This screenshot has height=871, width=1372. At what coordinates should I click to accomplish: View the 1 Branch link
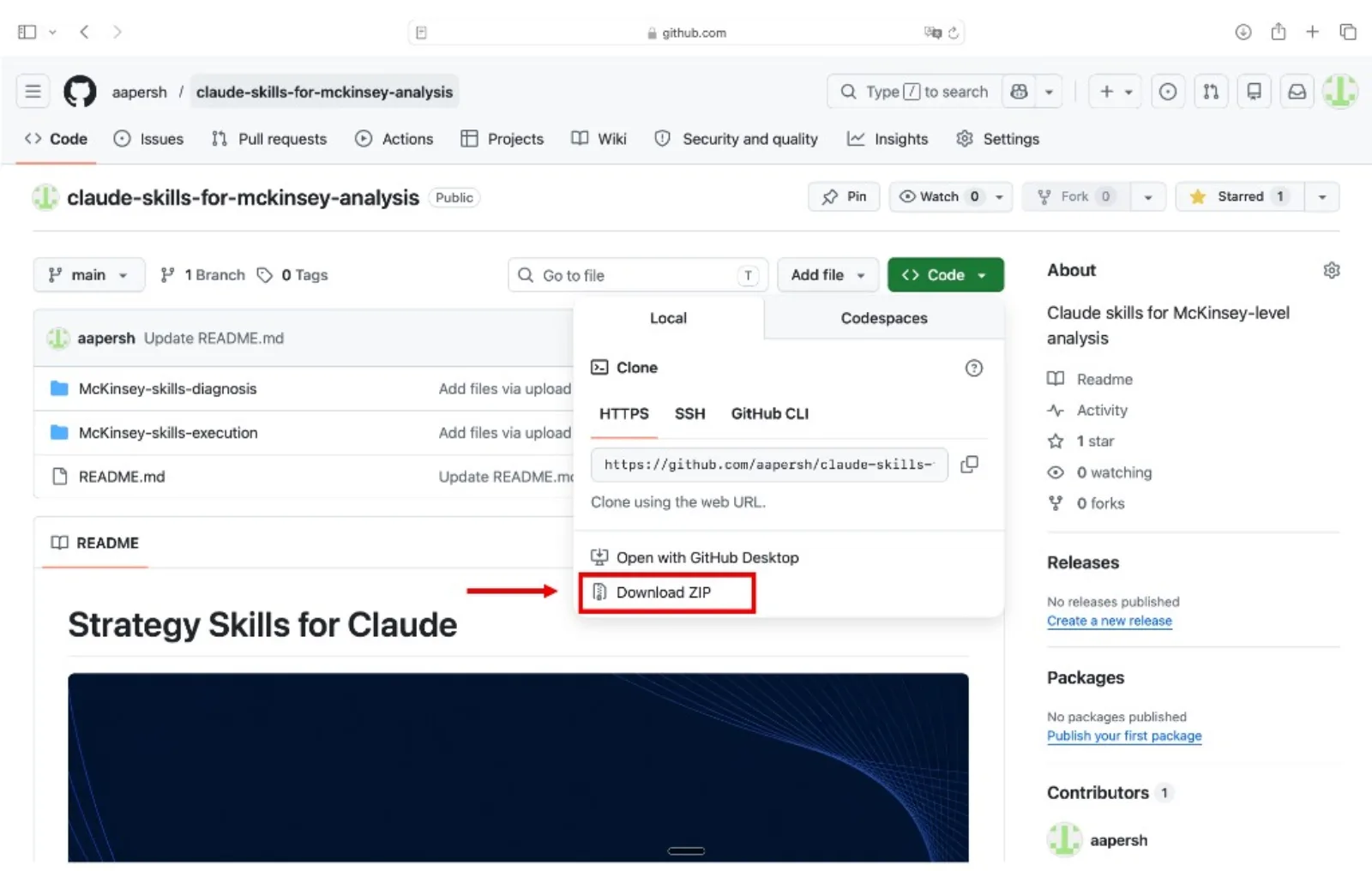coord(203,275)
